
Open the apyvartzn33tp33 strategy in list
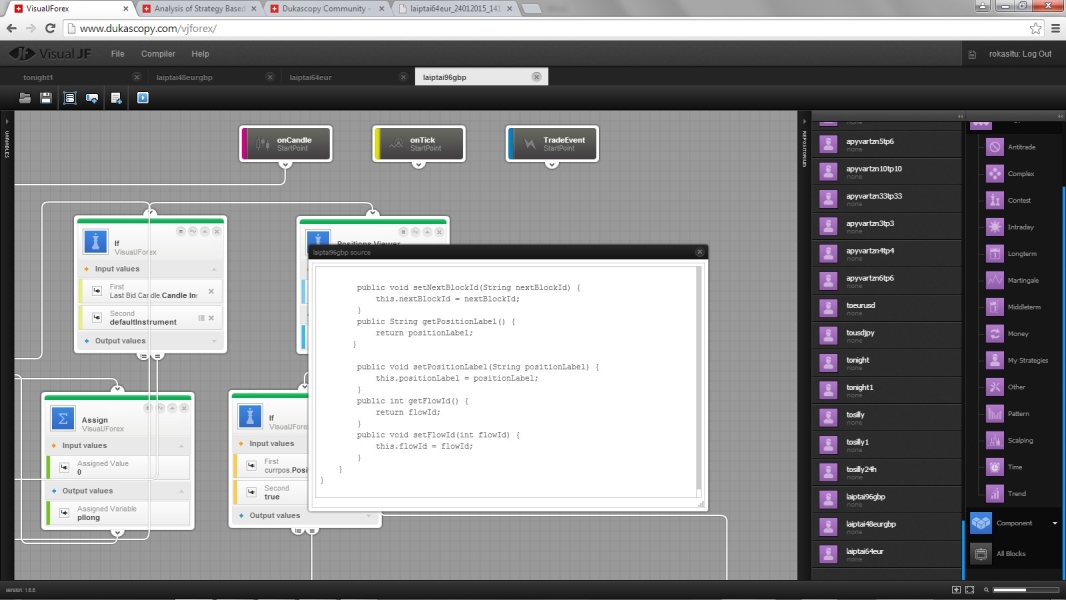click(887, 198)
